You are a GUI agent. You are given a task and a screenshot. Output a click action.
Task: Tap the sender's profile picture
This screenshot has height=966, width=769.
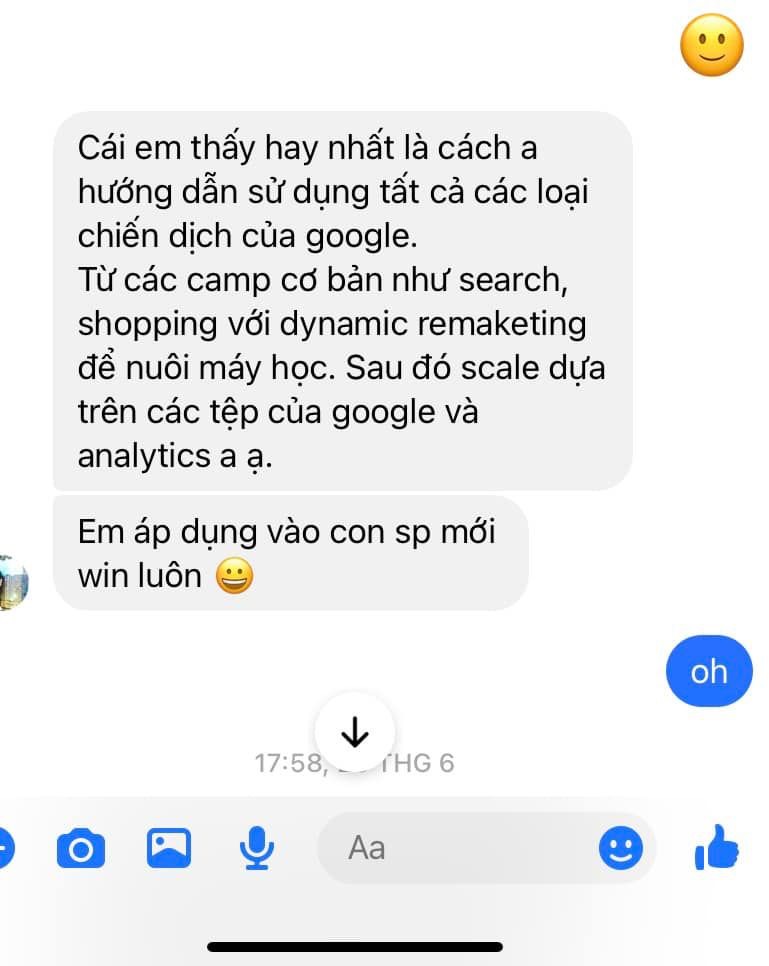(x=14, y=583)
